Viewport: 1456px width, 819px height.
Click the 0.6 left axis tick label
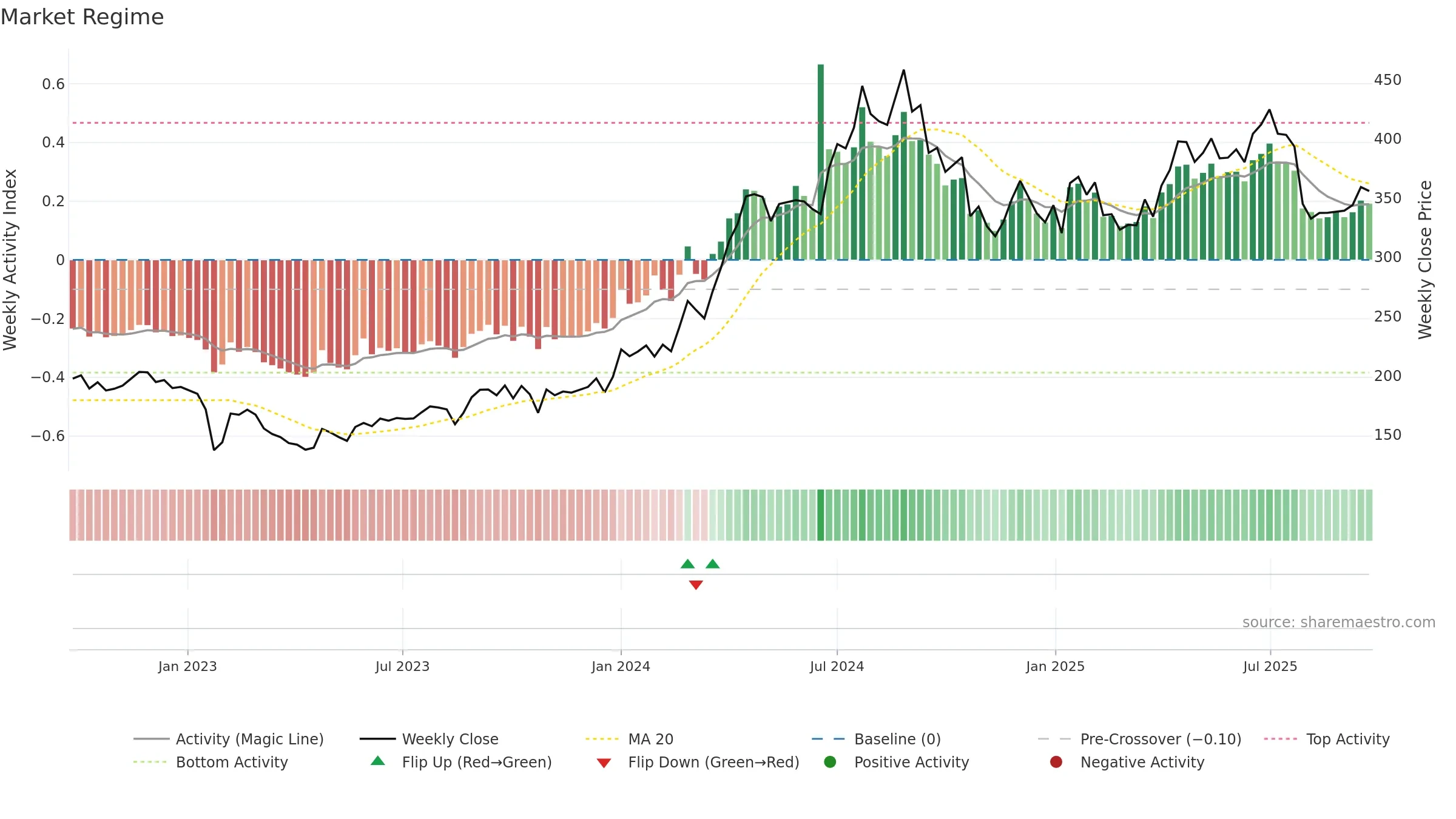pos(53,84)
